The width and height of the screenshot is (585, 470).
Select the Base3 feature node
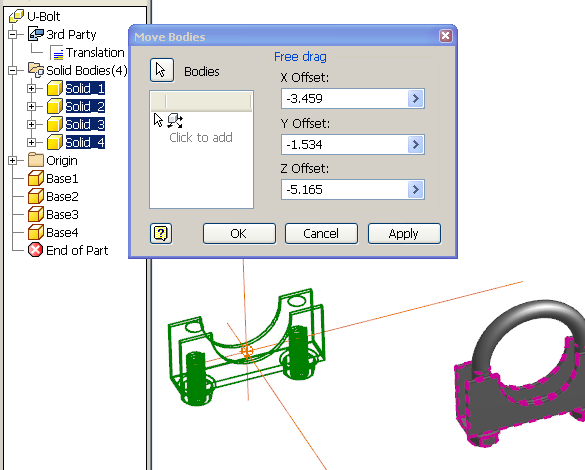[x=53, y=214]
